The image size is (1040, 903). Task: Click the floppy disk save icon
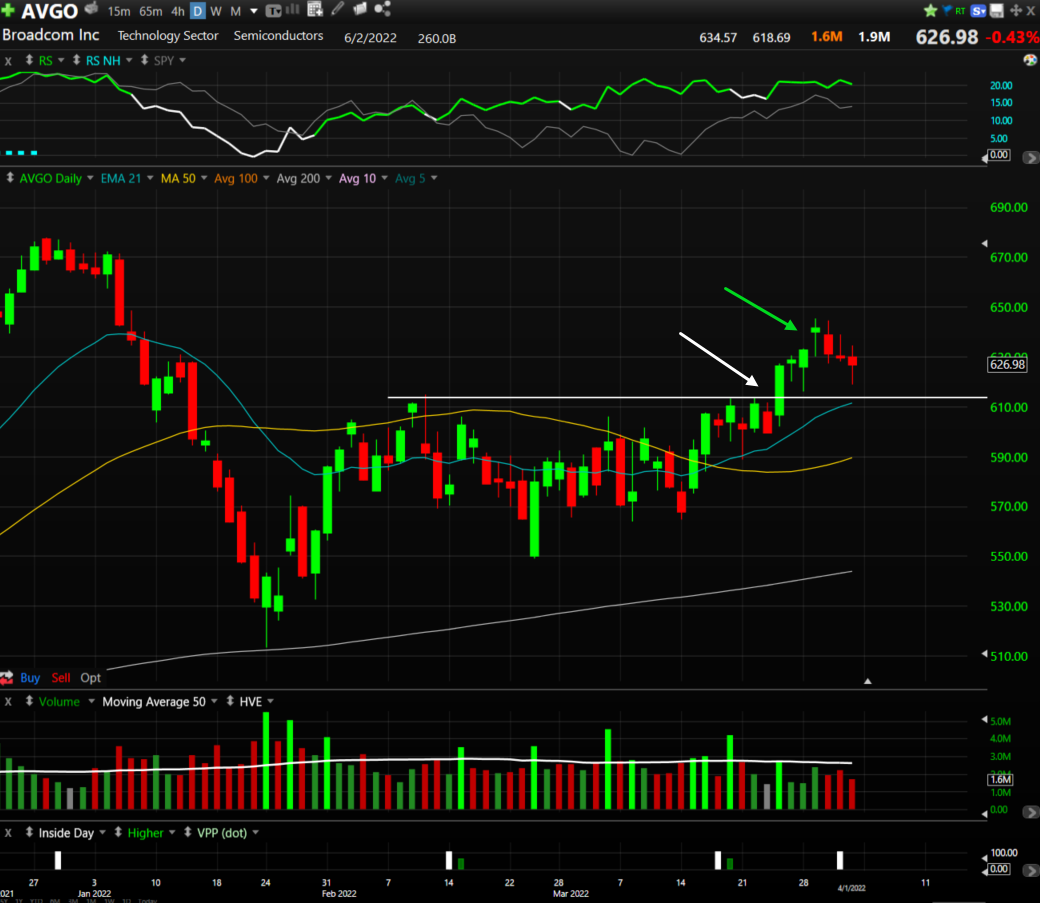coord(996,11)
